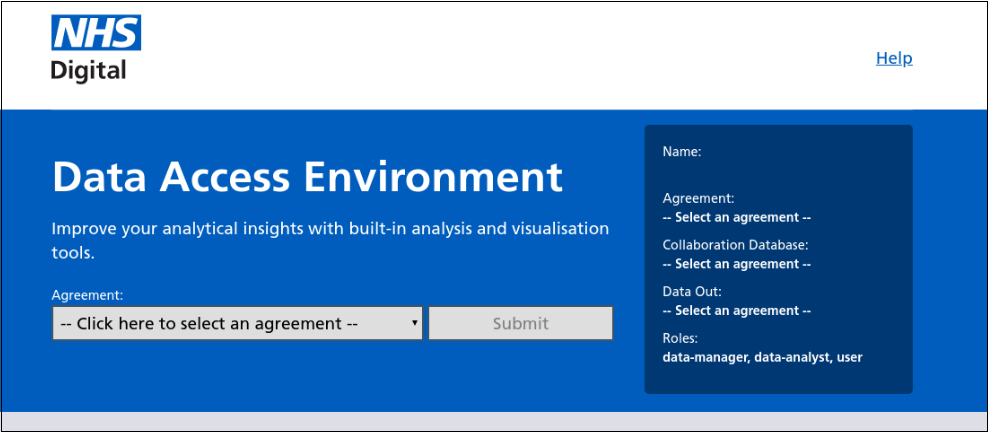Click the NHS Digital logo
988x432 pixels.
click(96, 48)
